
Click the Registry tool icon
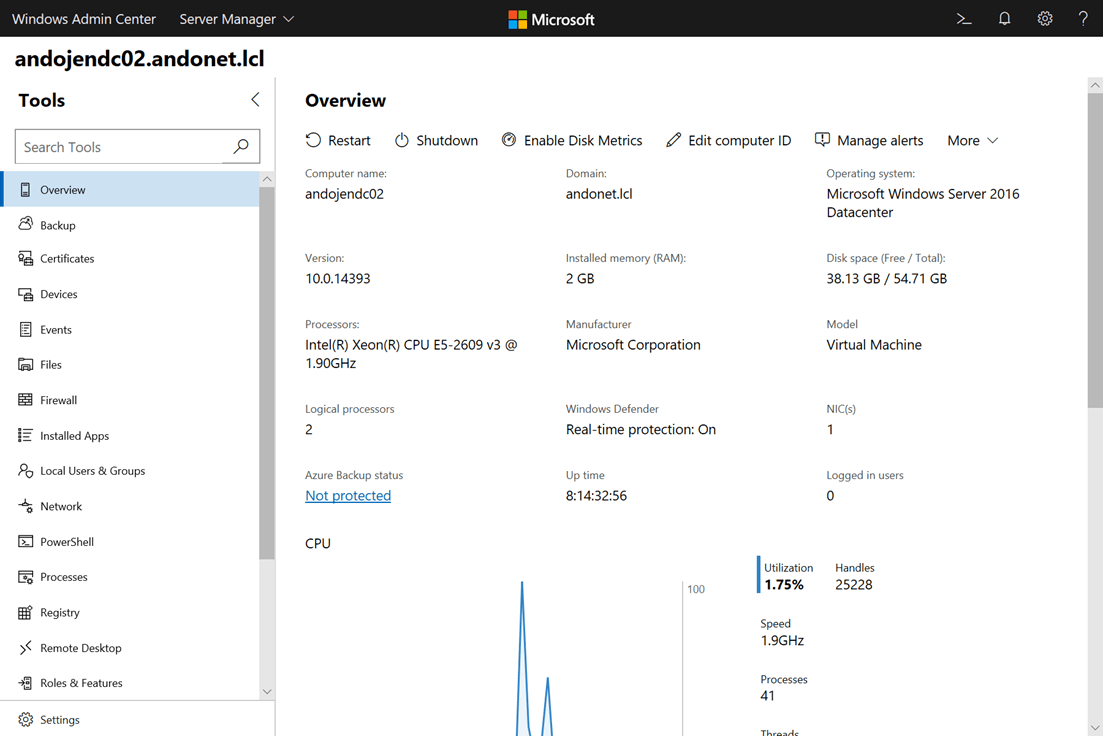[x=25, y=612]
